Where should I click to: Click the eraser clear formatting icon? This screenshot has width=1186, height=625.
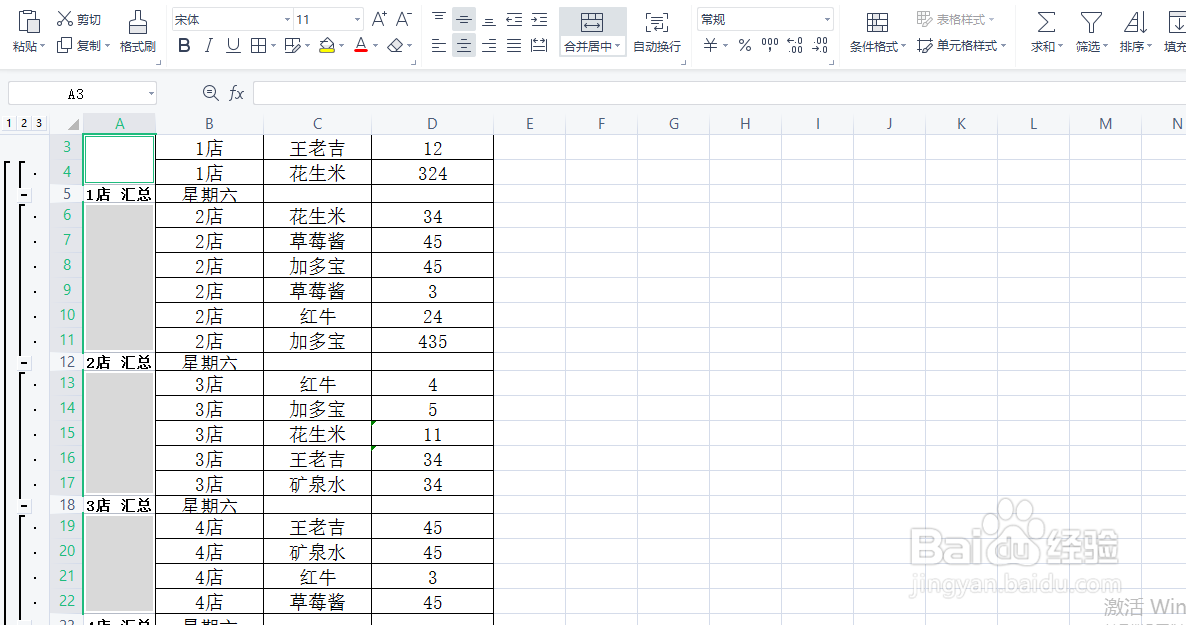pyautogui.click(x=395, y=45)
